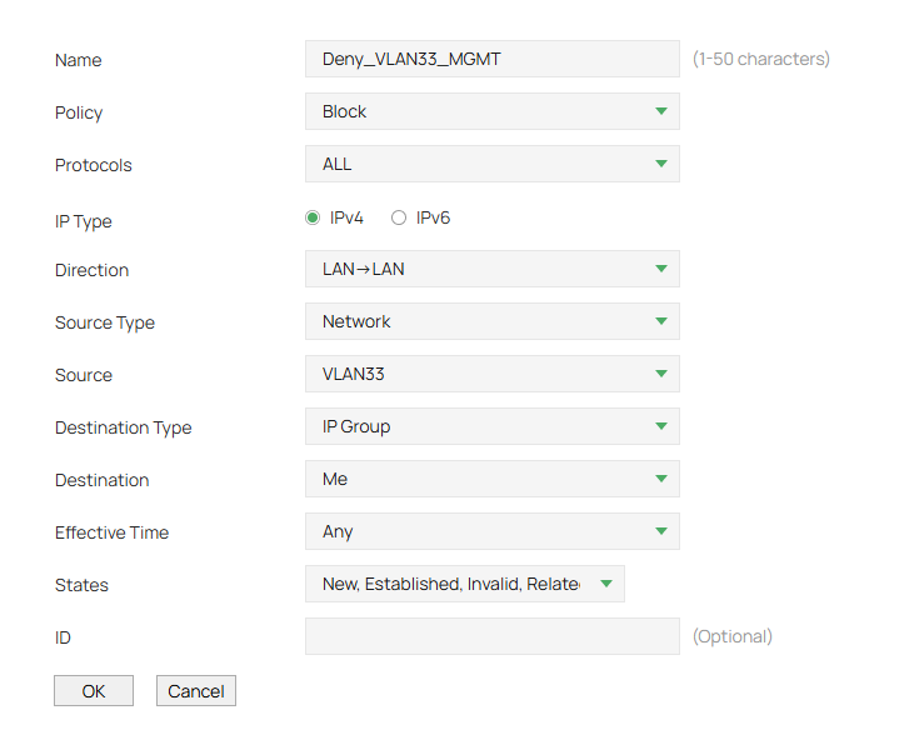Screen dimensions: 899x730
Task: Open the Policy dropdown showing Block
Action: point(492,111)
